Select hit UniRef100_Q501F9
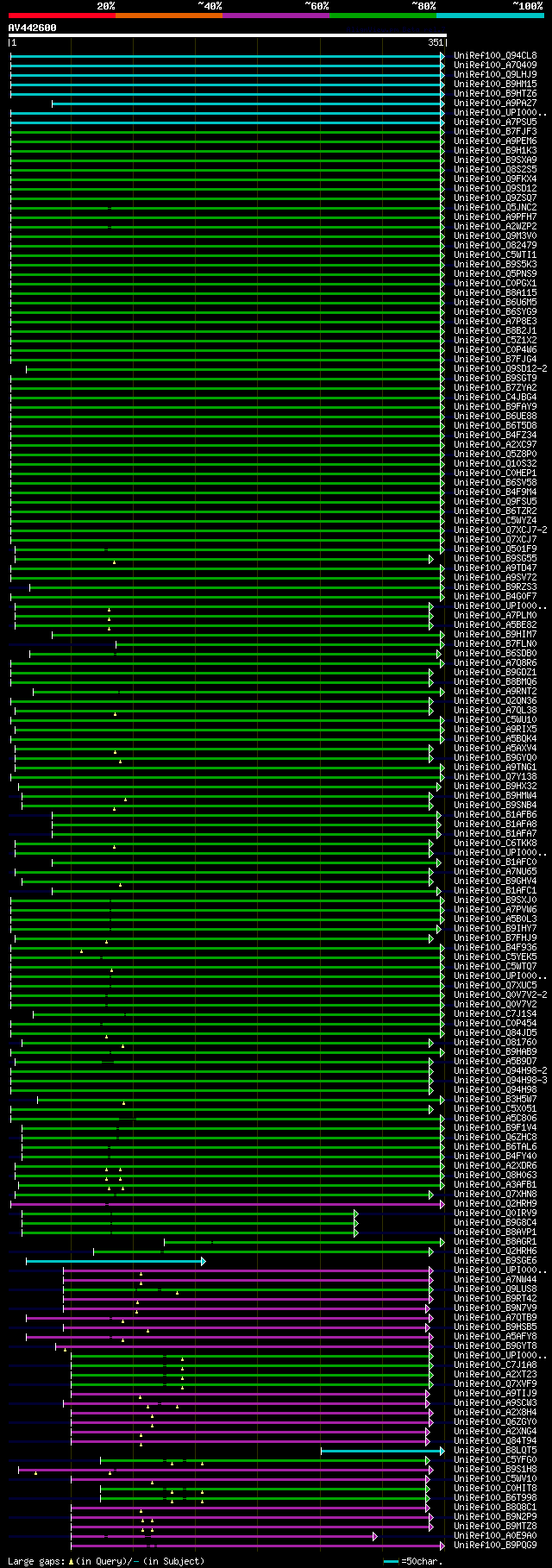This screenshot has height=1568, width=552. tap(495, 549)
